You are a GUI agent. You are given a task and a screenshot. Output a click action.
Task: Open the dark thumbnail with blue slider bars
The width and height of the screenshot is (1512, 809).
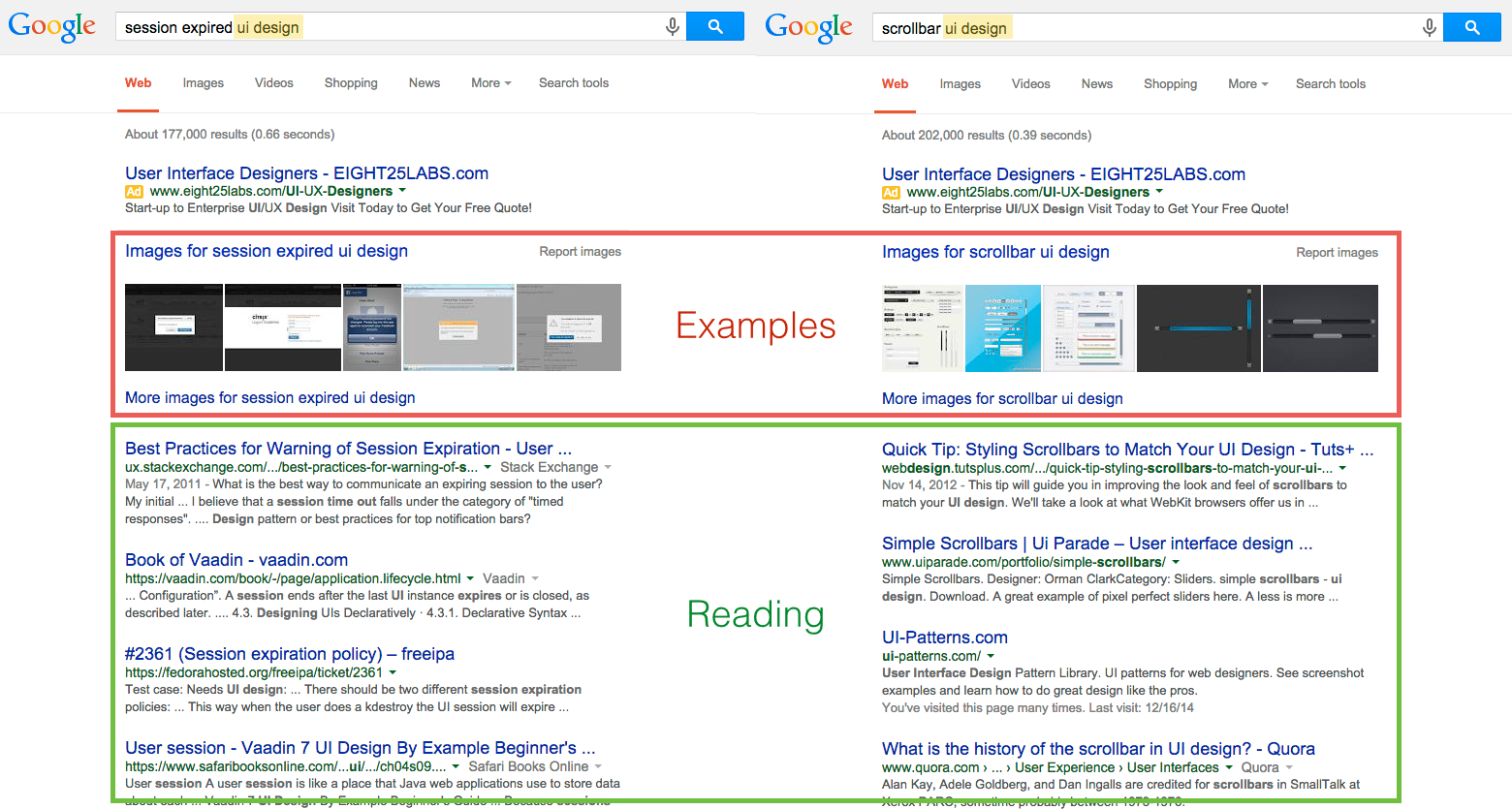point(1199,328)
